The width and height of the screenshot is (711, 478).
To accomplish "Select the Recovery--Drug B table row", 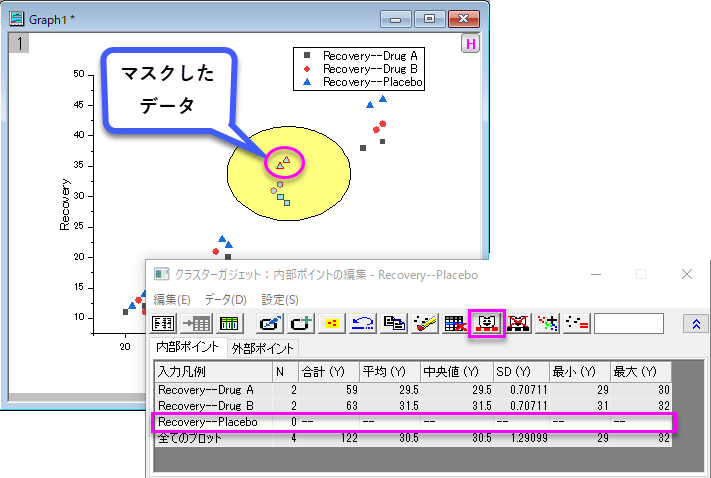I will [413, 406].
